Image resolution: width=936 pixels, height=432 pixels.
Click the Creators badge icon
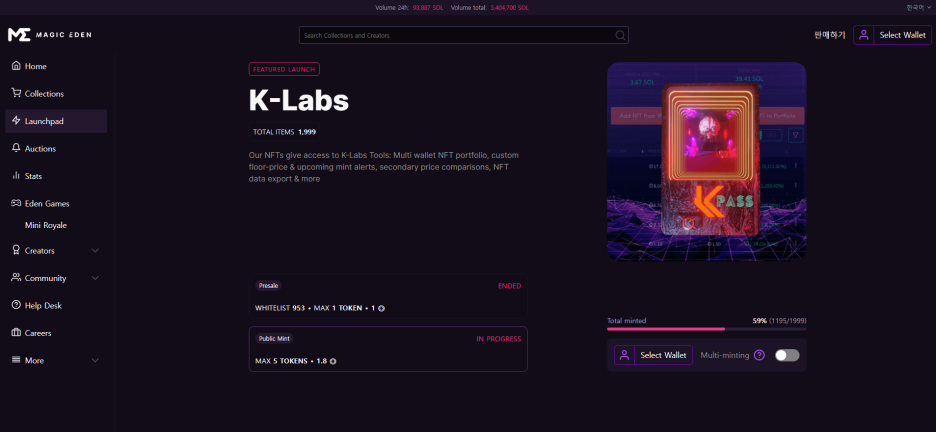(x=16, y=251)
